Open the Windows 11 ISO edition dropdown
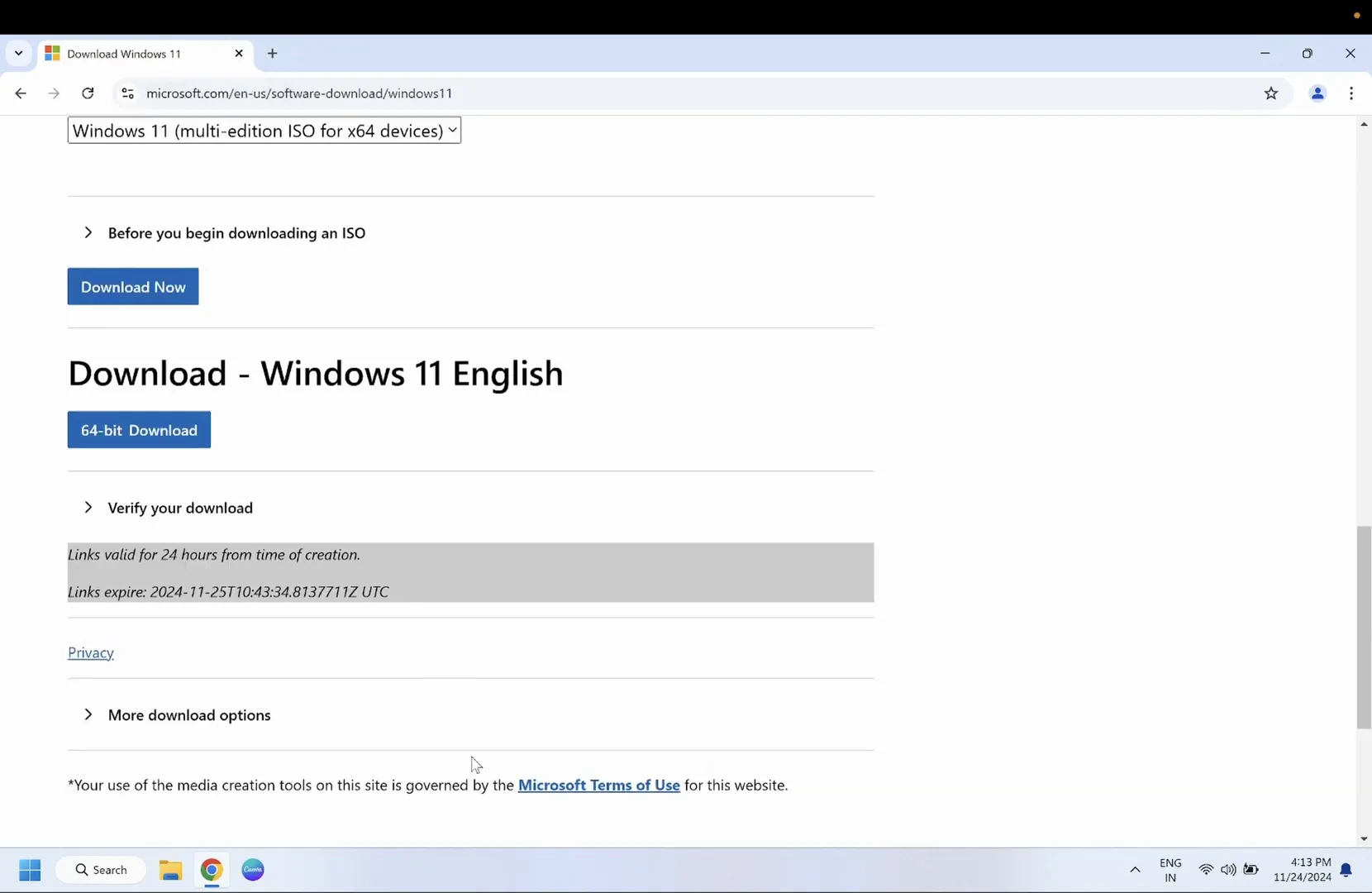 (x=264, y=131)
